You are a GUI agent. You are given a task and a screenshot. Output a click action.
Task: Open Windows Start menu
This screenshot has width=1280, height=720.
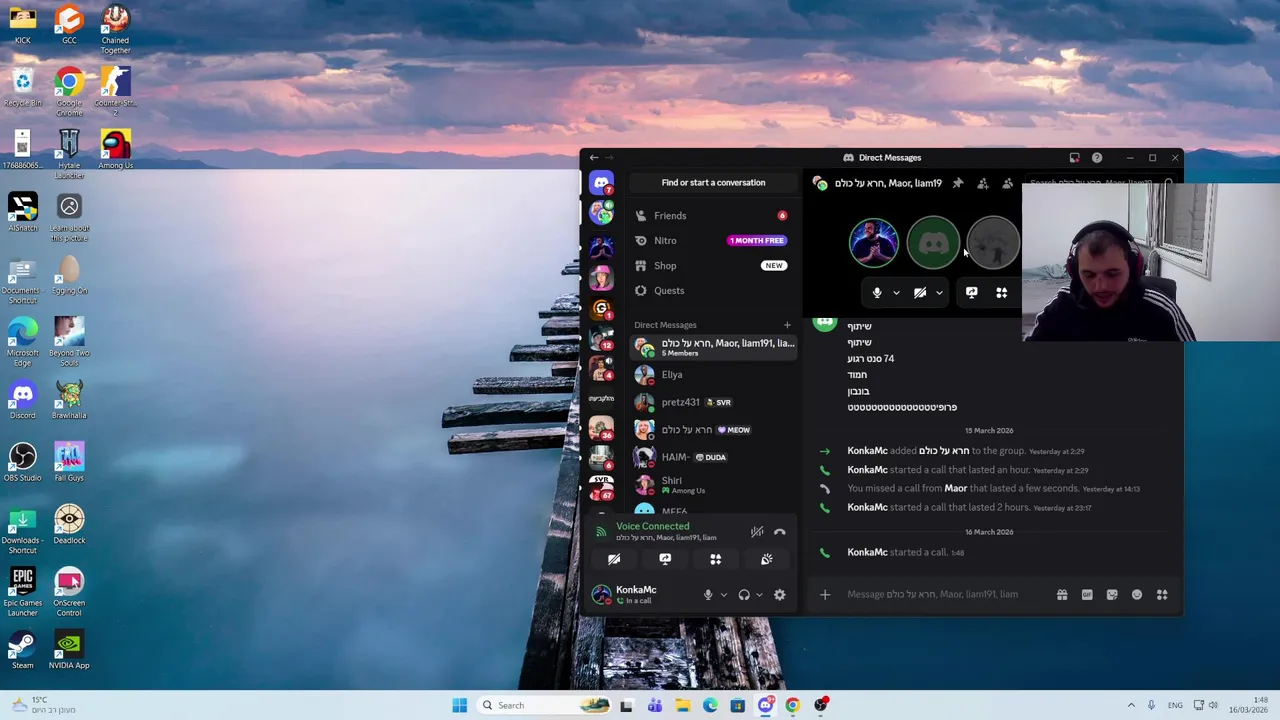point(459,705)
